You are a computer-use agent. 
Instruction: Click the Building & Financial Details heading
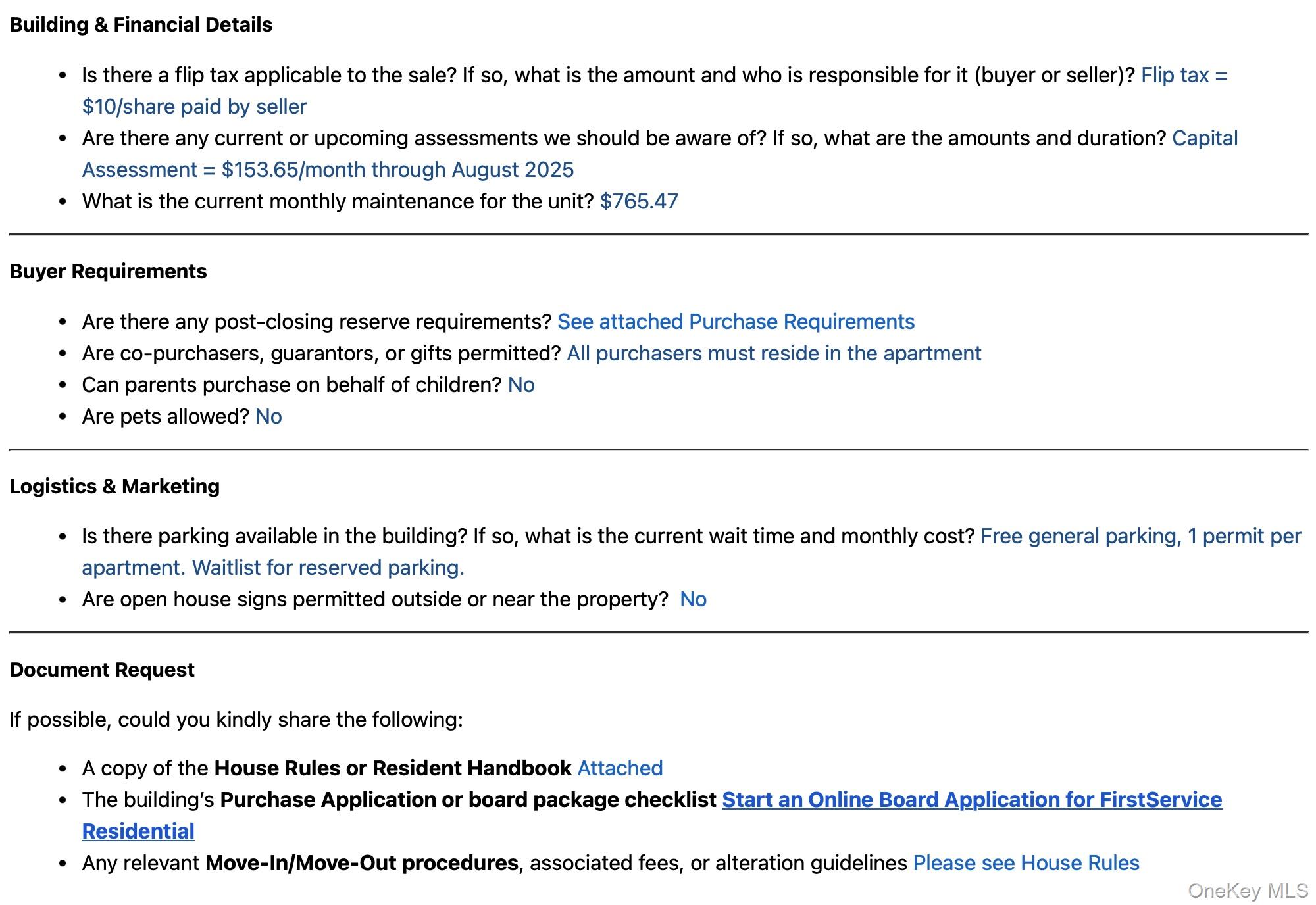[141, 25]
